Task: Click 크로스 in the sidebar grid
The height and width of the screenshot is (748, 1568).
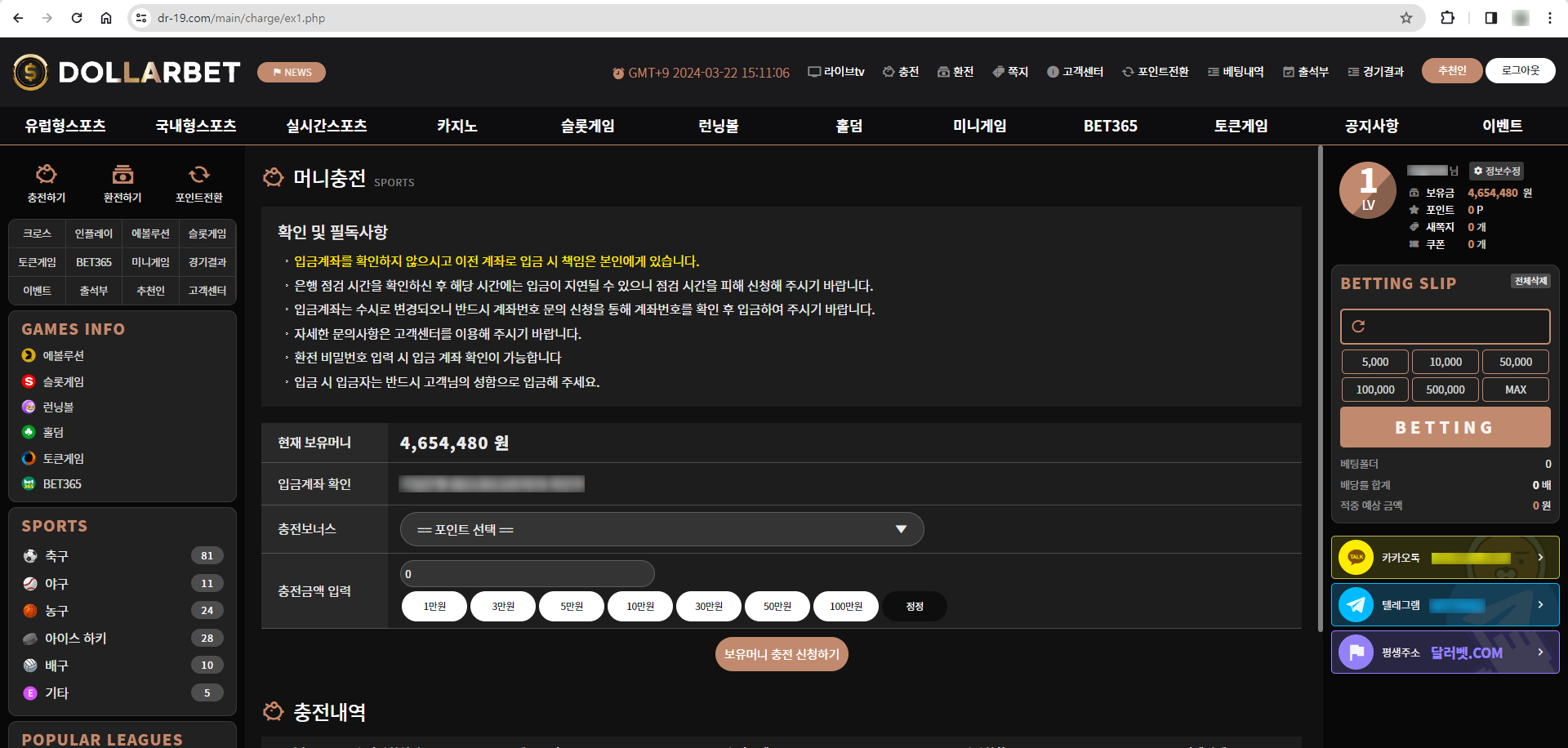Action: pyautogui.click(x=38, y=234)
